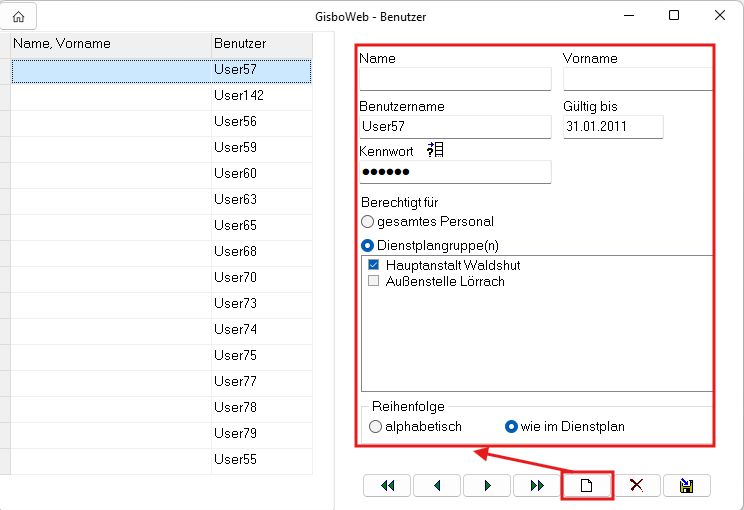
Task: Minimize the GisboWeb window
Action: point(629,15)
